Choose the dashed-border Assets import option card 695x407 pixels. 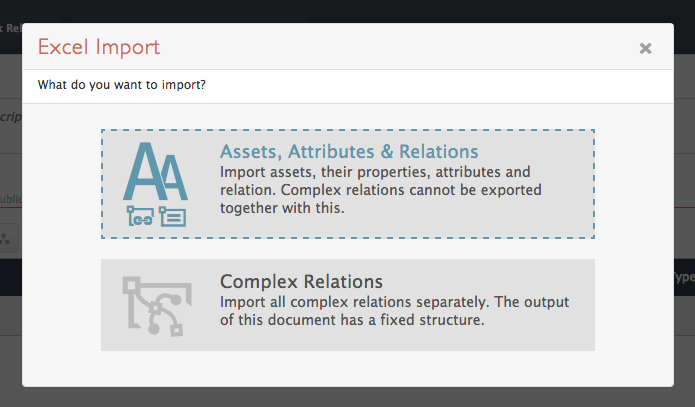click(x=348, y=184)
